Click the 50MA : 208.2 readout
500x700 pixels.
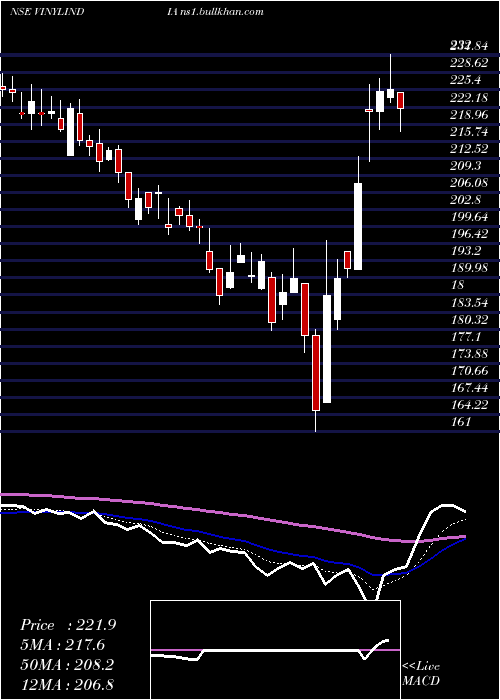pos(67,664)
